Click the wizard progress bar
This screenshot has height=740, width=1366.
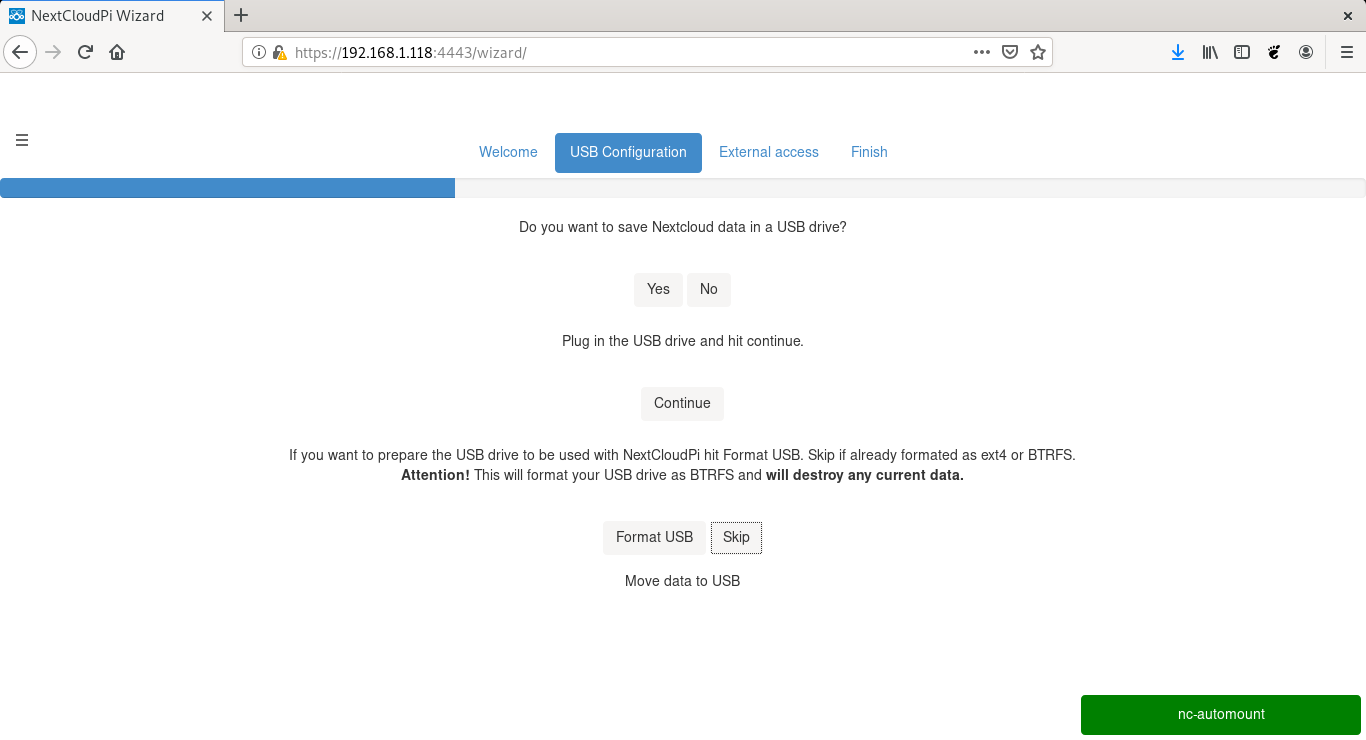(x=683, y=188)
